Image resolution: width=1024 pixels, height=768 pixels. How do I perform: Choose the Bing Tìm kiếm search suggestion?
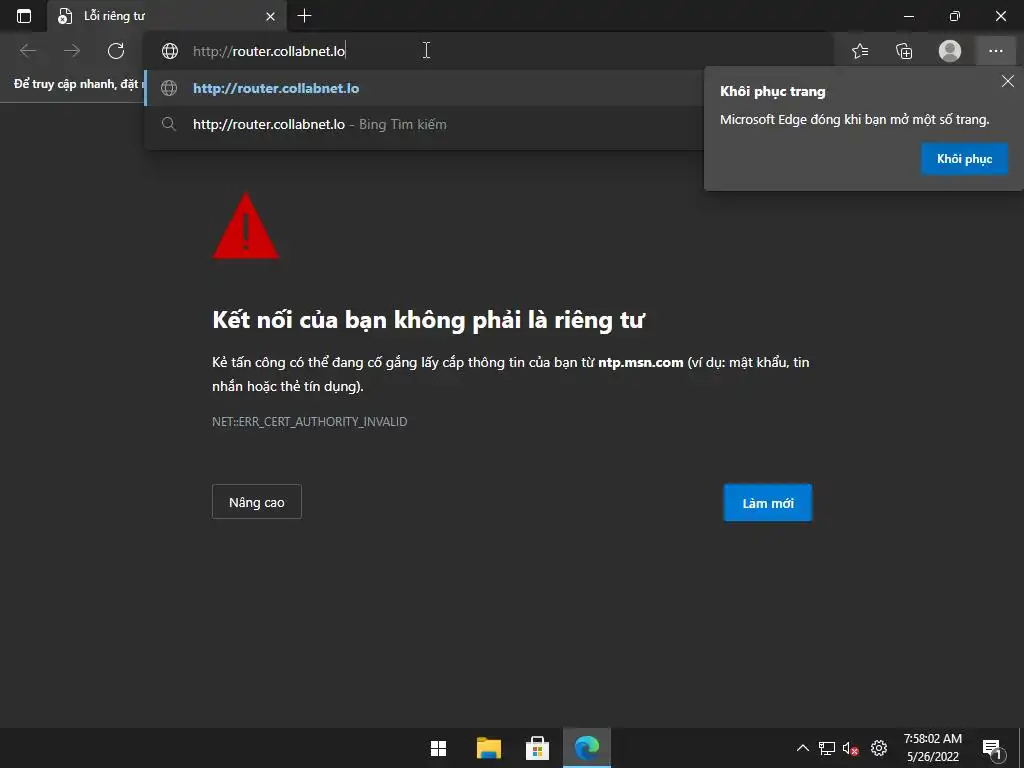[423, 124]
